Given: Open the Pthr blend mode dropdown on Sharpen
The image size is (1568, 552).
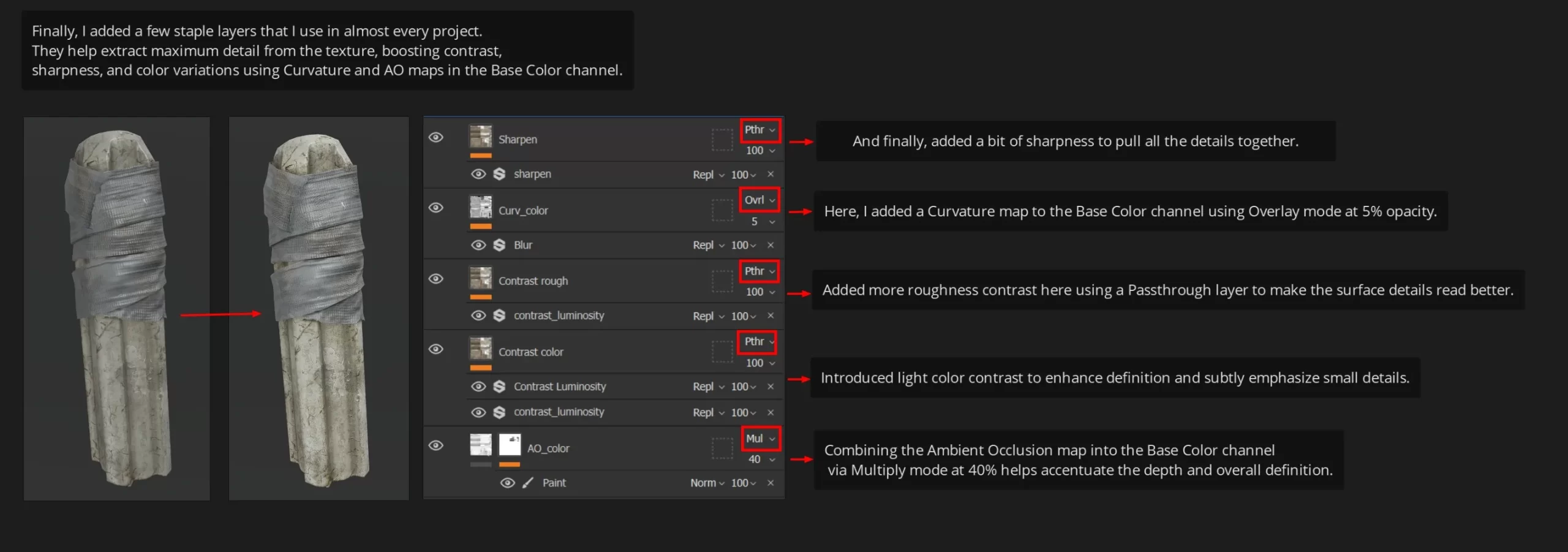Looking at the screenshot, I should tap(759, 130).
